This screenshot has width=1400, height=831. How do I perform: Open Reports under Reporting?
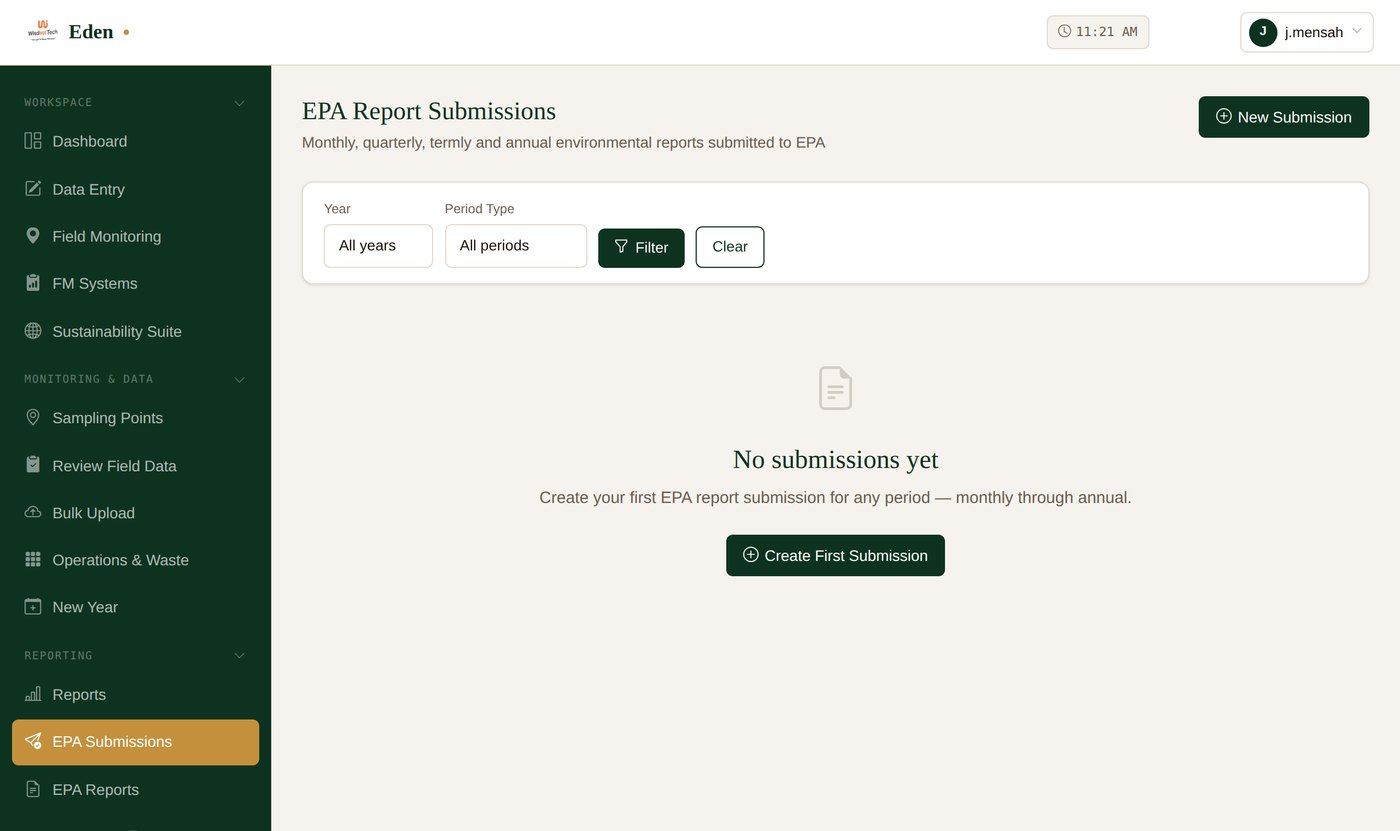(x=135, y=694)
